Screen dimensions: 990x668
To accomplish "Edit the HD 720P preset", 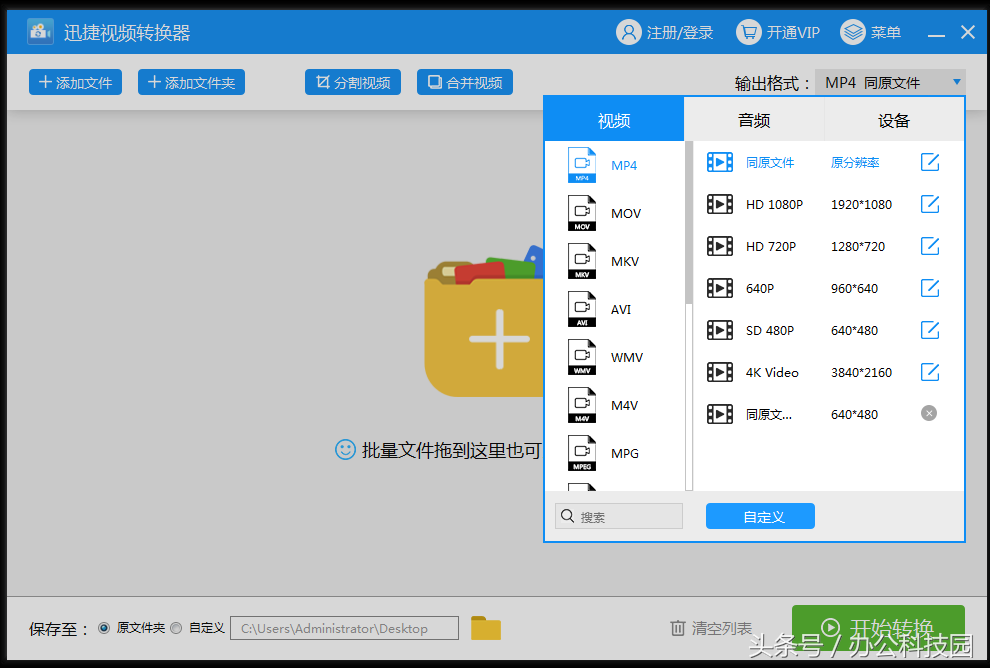I will pos(929,246).
